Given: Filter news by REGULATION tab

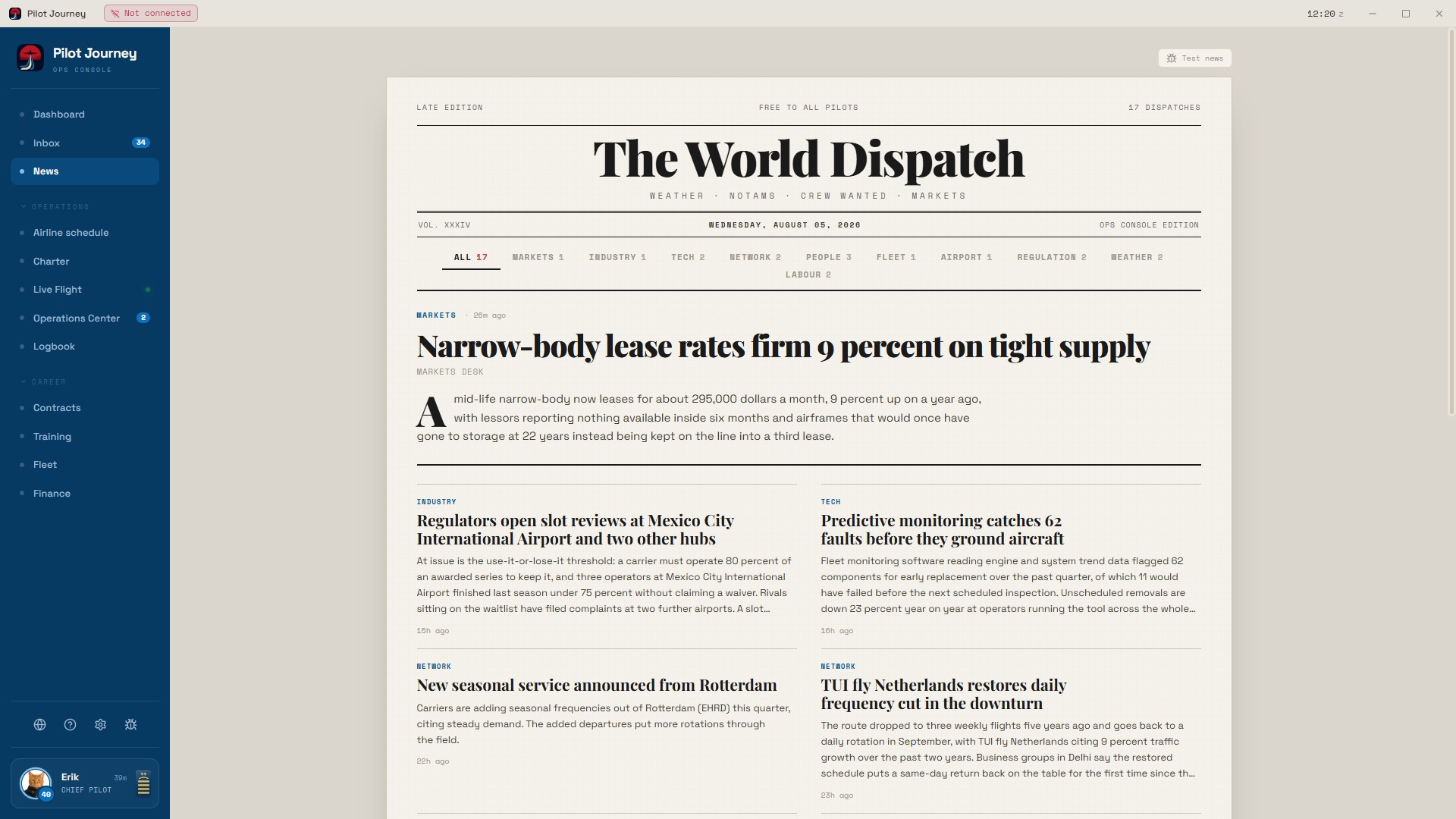Looking at the screenshot, I should (x=1052, y=258).
